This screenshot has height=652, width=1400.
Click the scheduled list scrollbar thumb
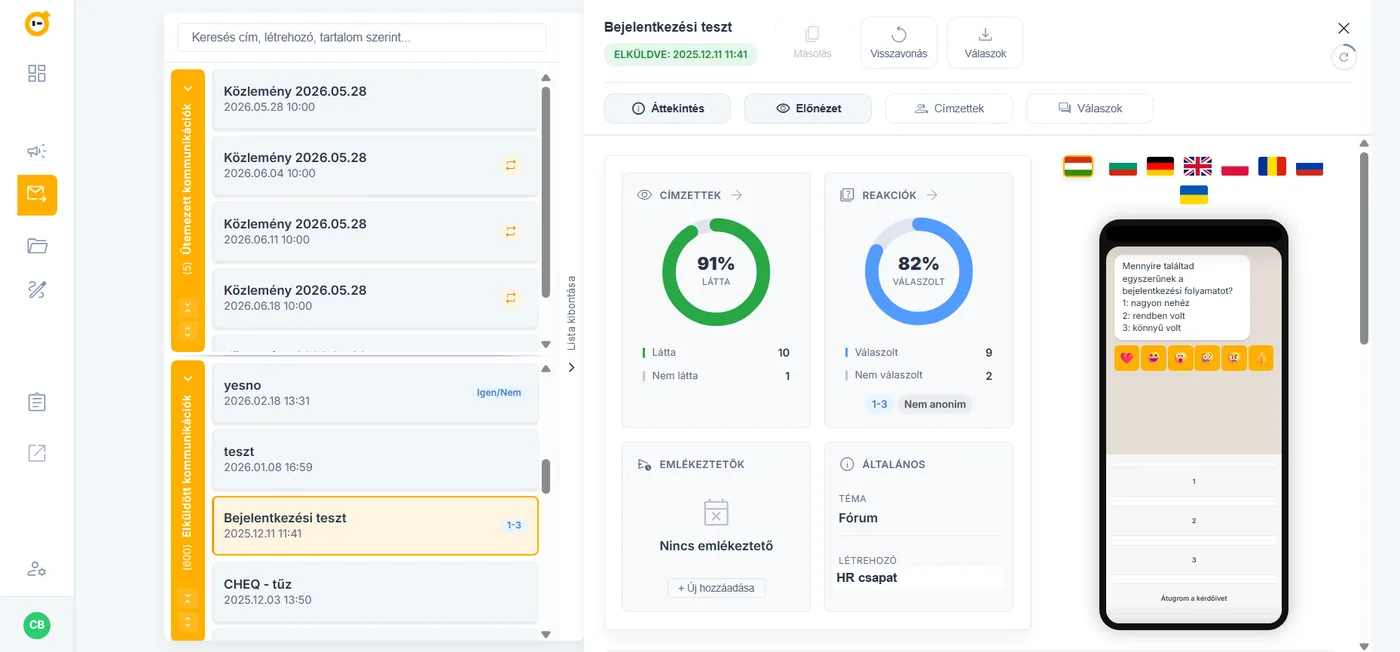[x=546, y=191]
